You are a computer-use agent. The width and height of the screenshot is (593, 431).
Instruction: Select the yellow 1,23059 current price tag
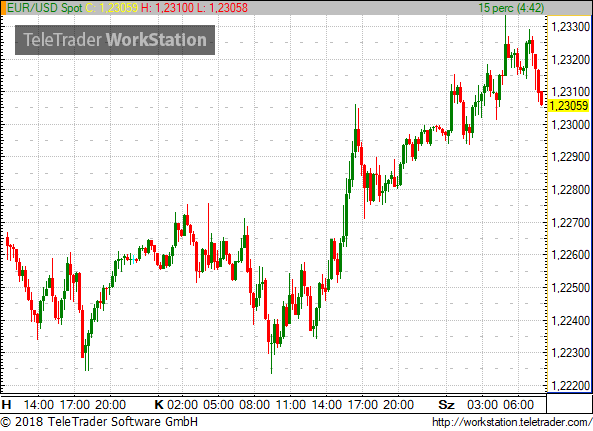tap(568, 105)
